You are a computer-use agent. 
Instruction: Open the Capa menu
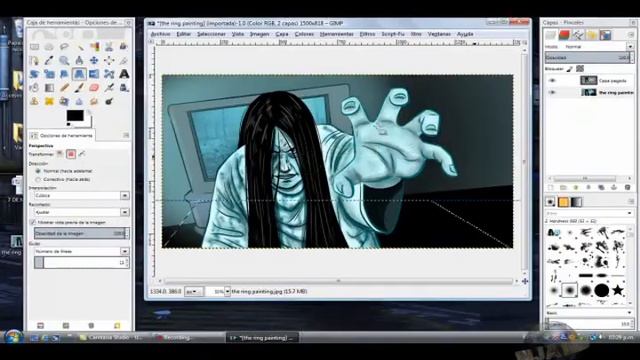(282, 34)
